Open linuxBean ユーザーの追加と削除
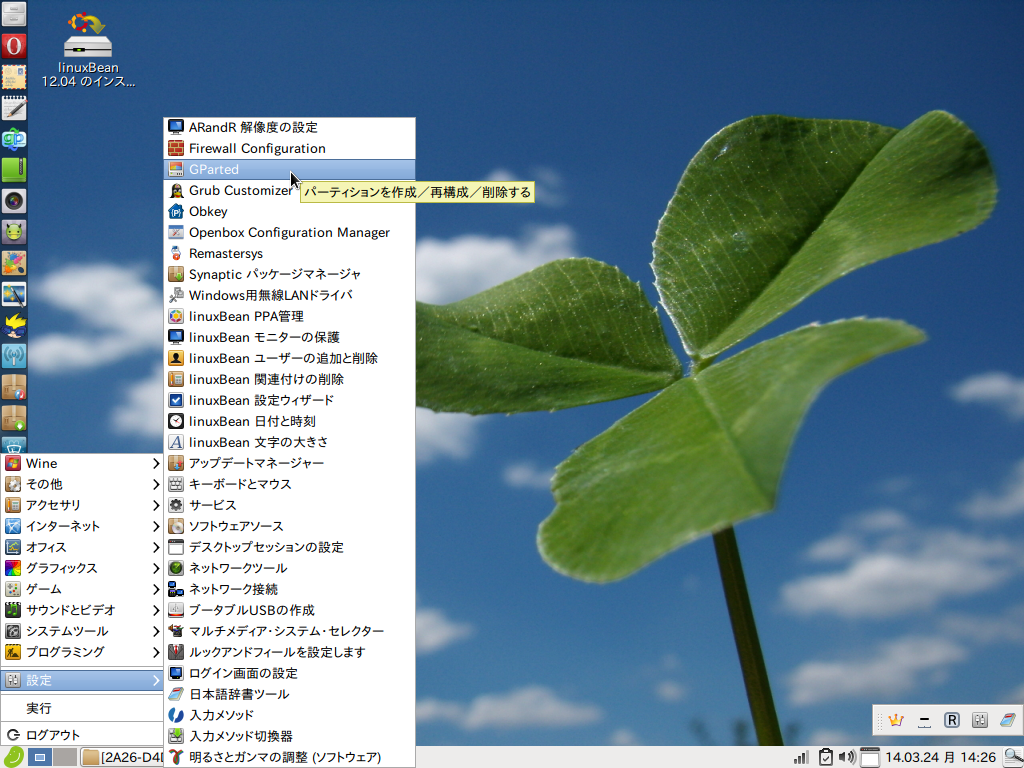Image resolution: width=1024 pixels, height=768 pixels. 289,358
